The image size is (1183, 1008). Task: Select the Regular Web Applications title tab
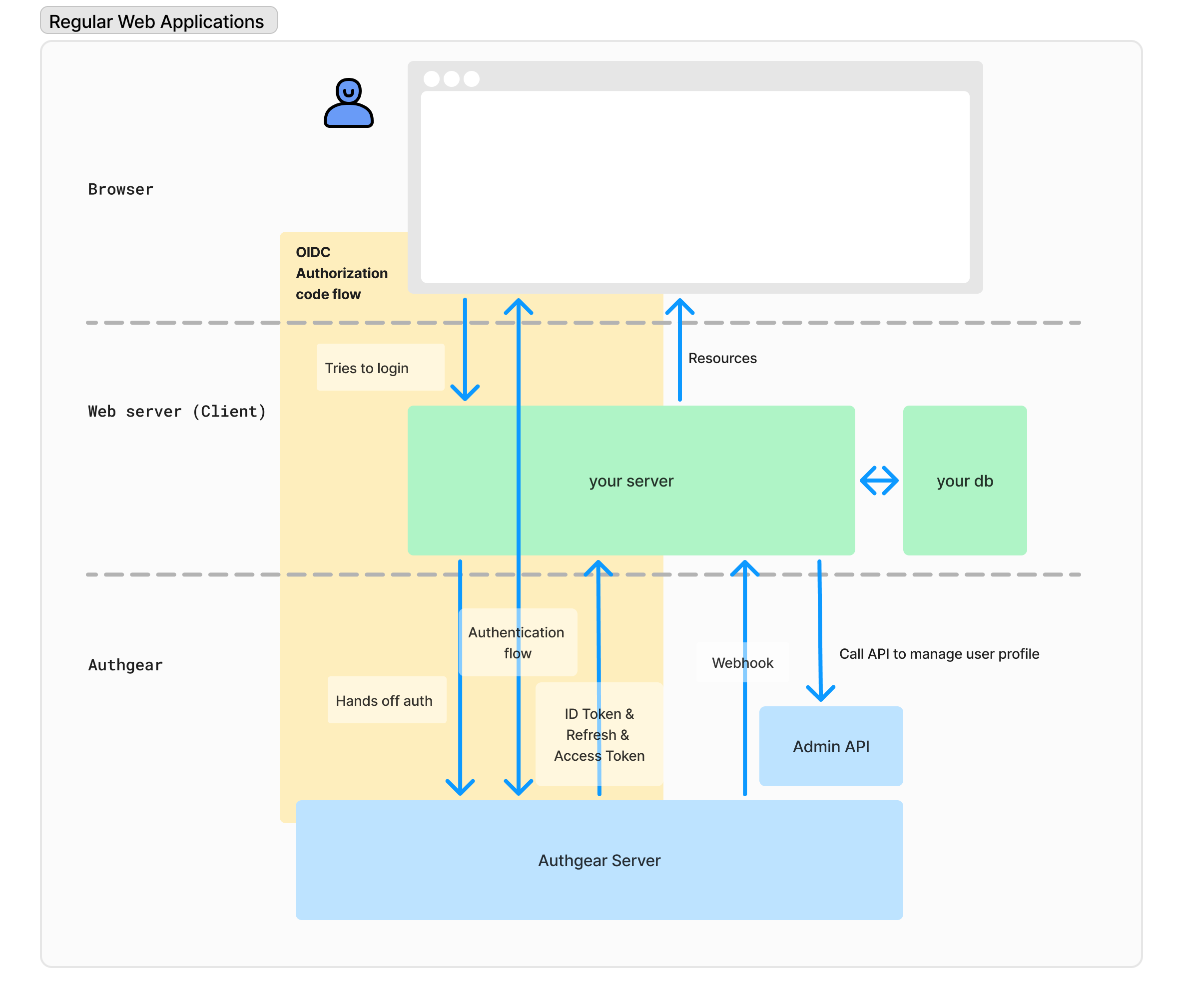coord(158,21)
